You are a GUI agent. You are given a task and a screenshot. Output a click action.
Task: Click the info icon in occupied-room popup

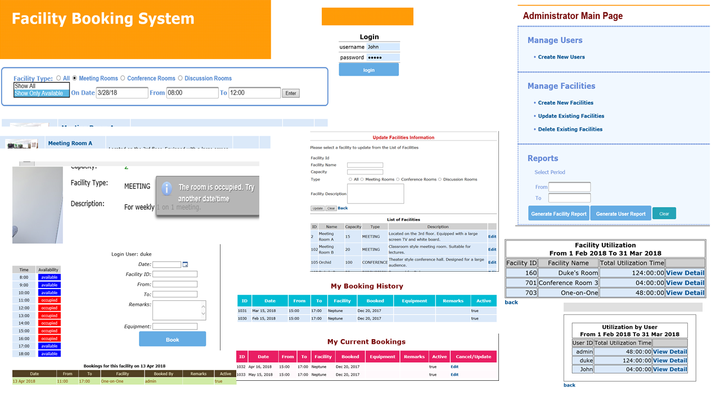(x=167, y=188)
